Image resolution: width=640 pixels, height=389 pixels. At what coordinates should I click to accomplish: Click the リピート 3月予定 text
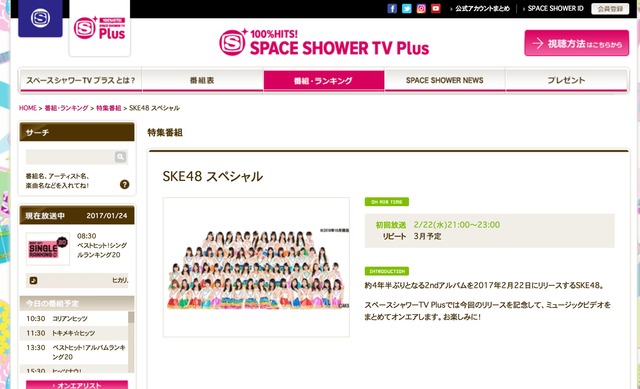[x=411, y=236]
